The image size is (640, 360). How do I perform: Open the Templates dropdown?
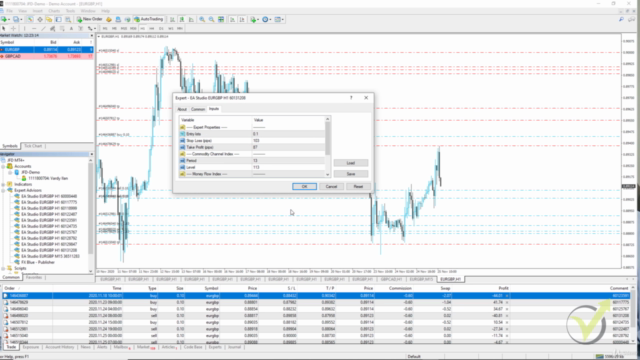(x=282, y=19)
